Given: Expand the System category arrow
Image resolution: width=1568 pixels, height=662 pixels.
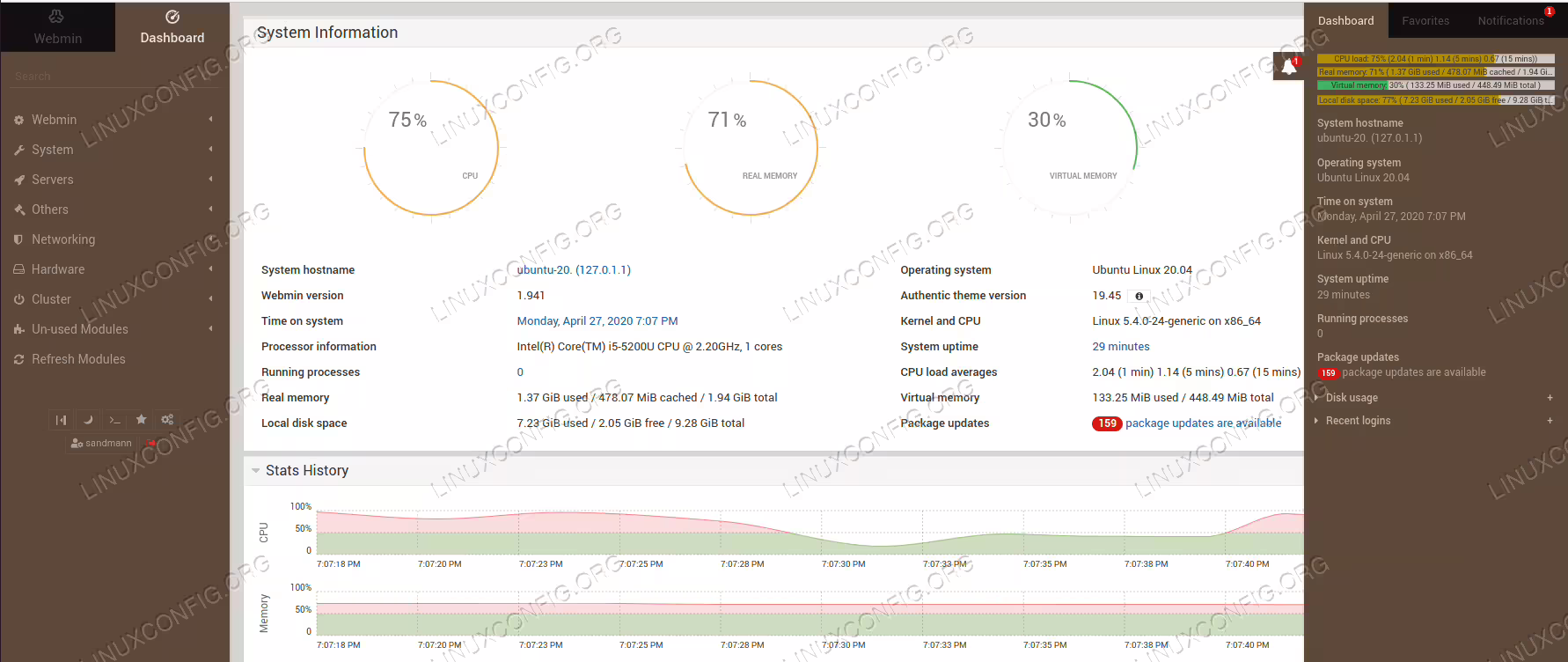Looking at the screenshot, I should [x=210, y=149].
